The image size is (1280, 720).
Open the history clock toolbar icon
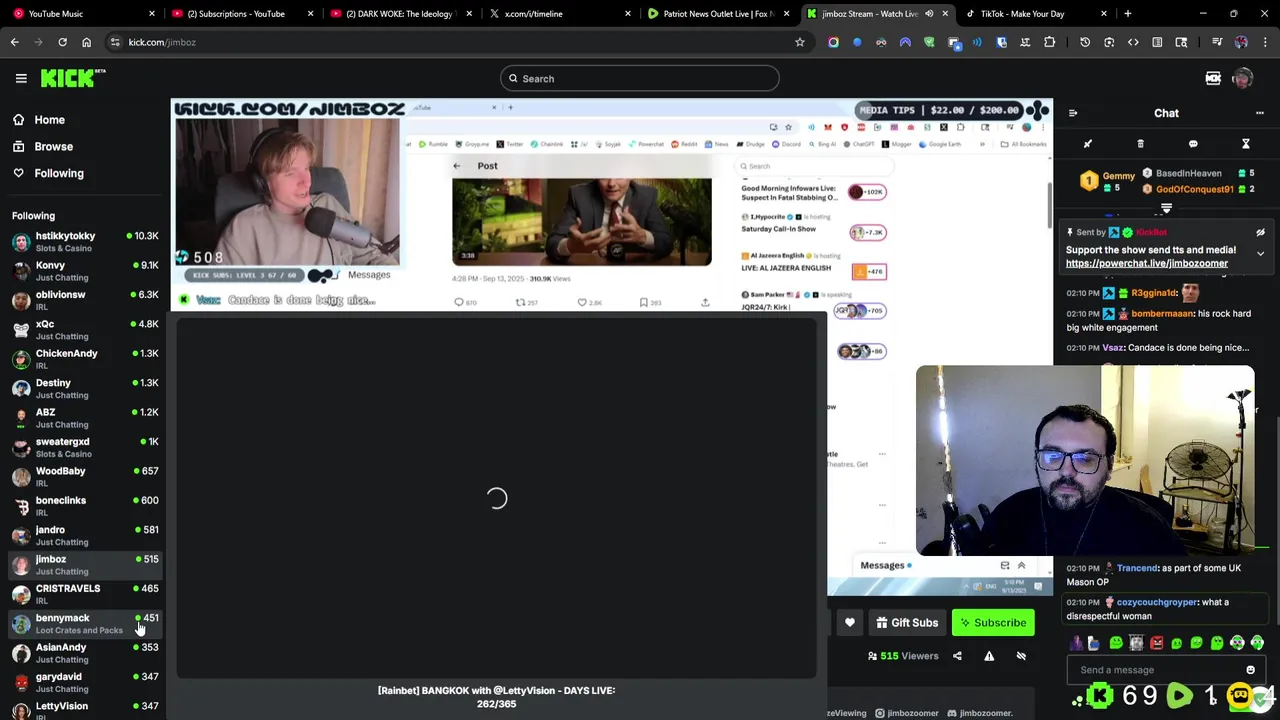(x=1085, y=42)
